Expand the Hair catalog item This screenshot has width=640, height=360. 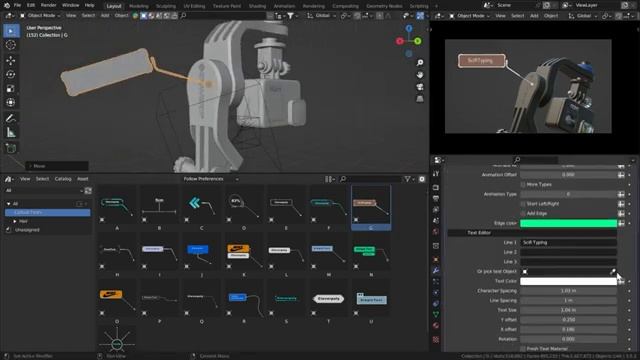coord(15,221)
